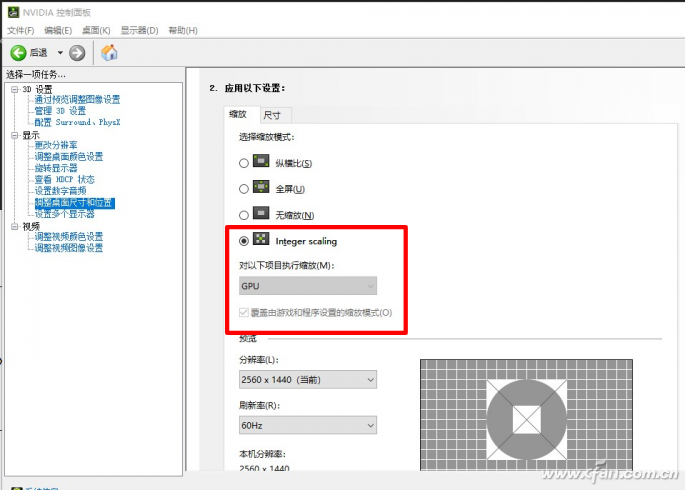
Task: Open the 桌面(K) menu
Action: point(96,31)
